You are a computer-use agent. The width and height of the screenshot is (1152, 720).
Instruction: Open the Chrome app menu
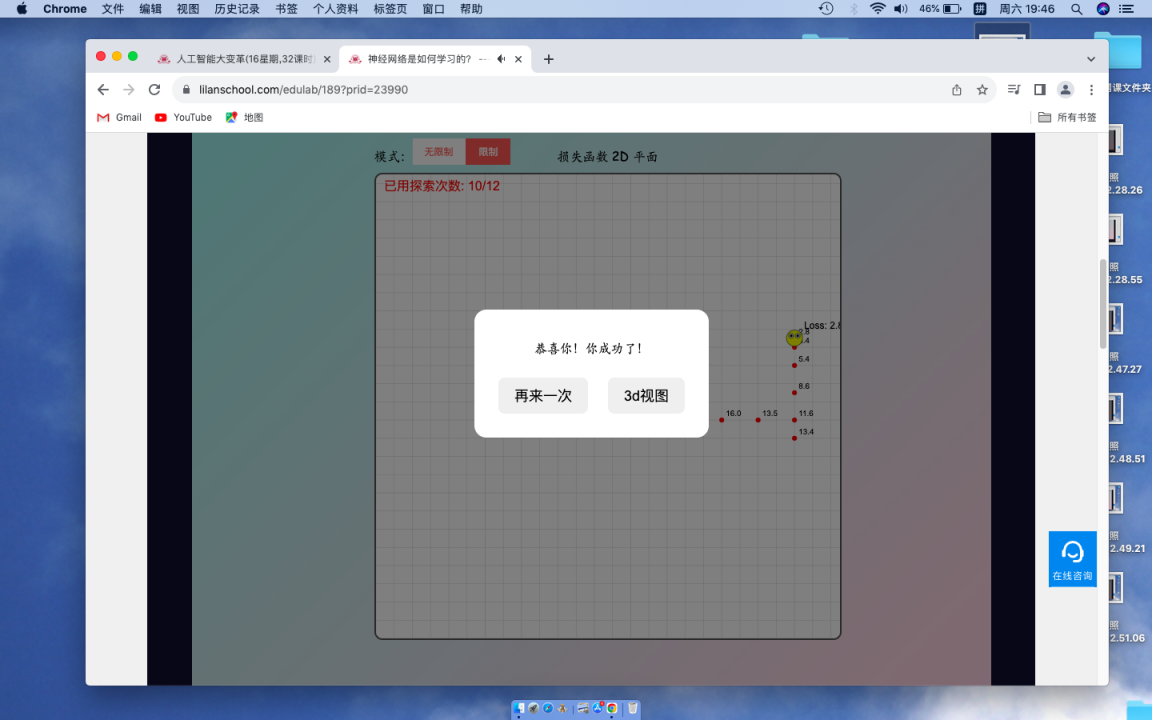tap(65, 9)
